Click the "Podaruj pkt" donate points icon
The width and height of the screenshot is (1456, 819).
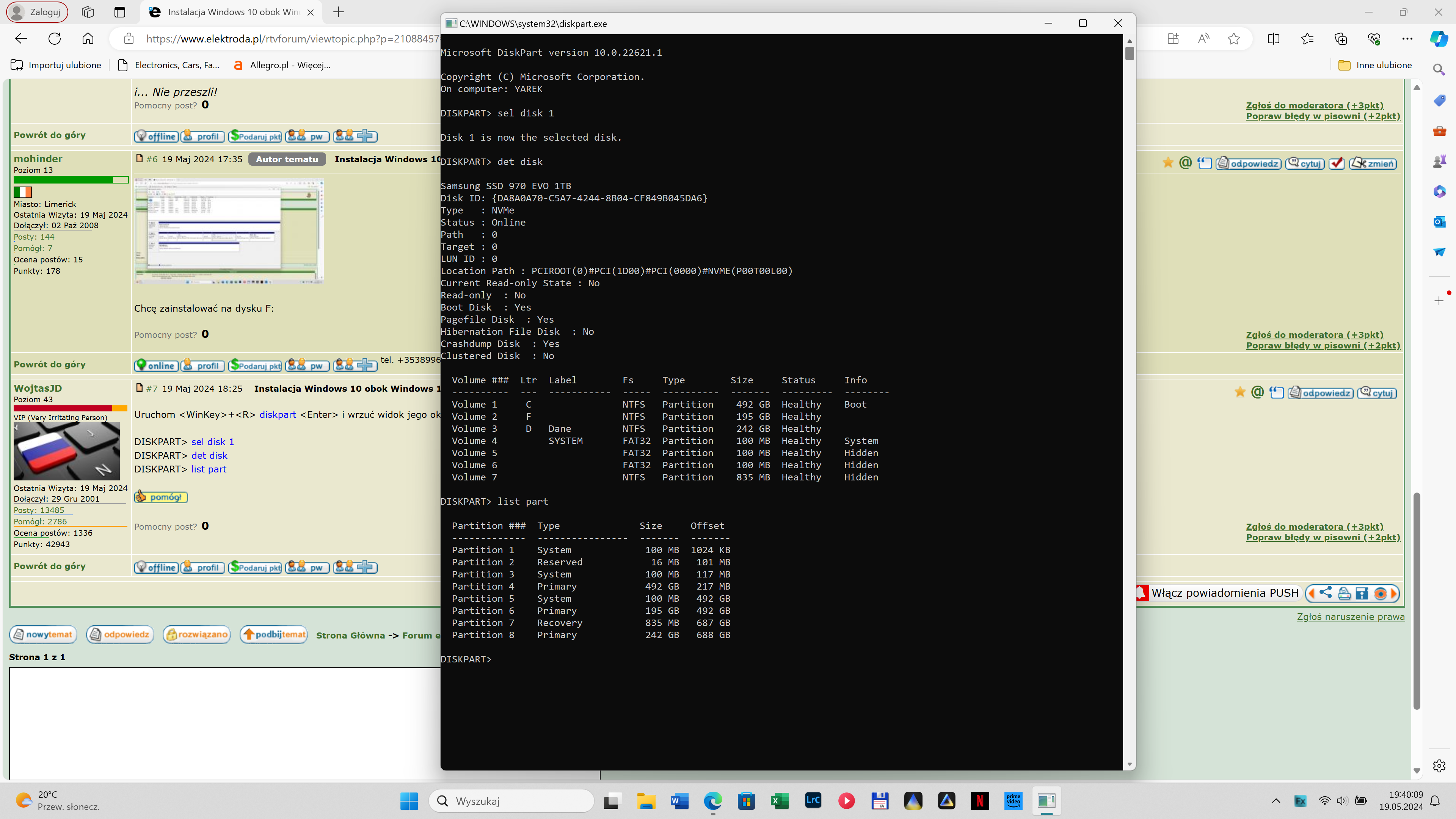[254, 567]
